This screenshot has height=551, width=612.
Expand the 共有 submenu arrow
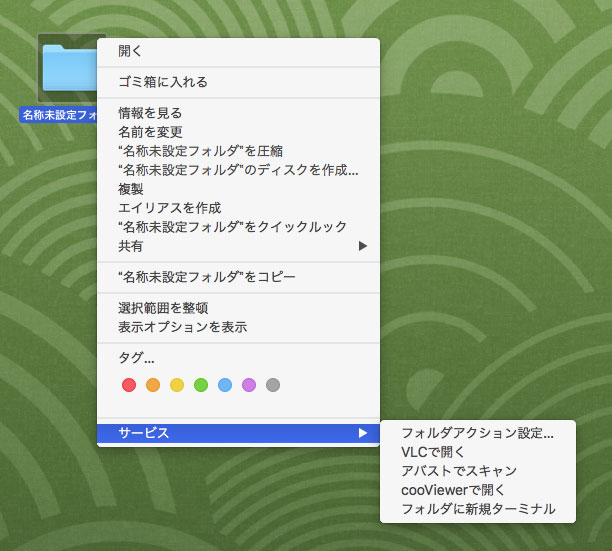363,246
